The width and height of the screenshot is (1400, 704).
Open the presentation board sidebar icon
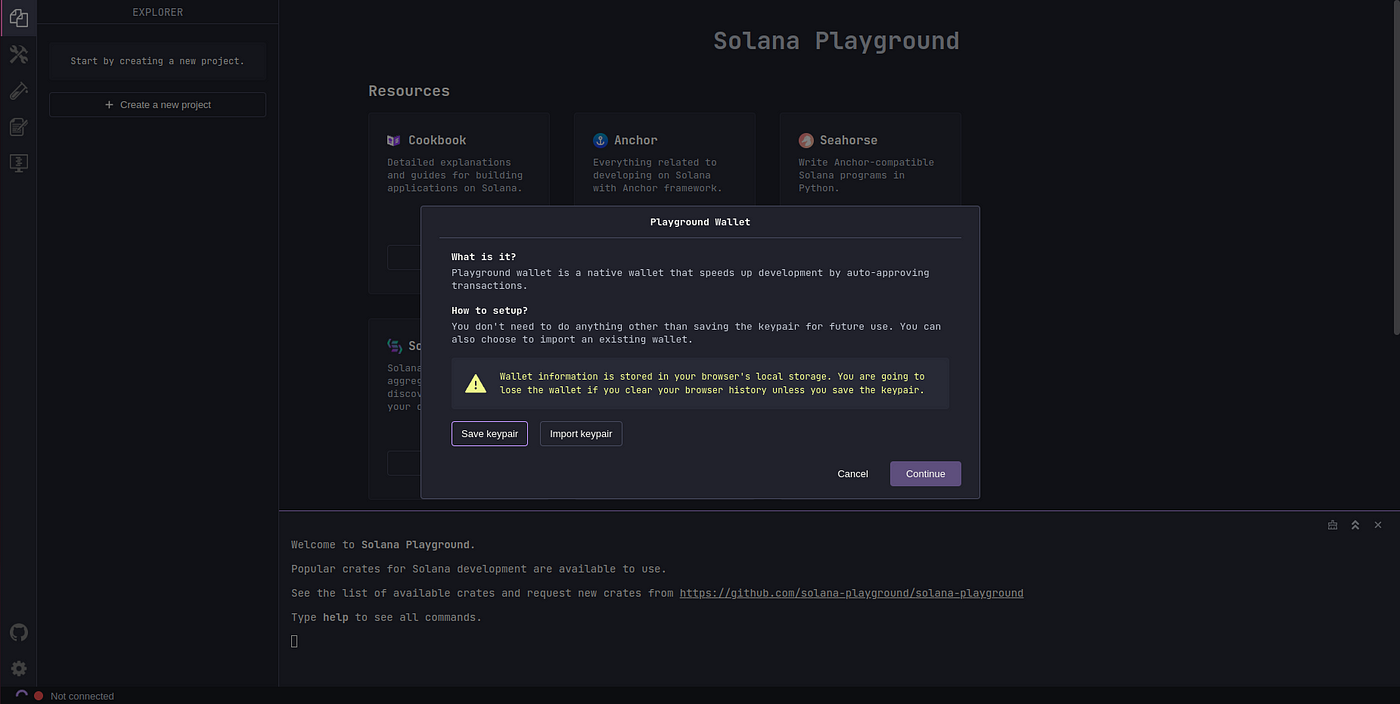pos(18,163)
